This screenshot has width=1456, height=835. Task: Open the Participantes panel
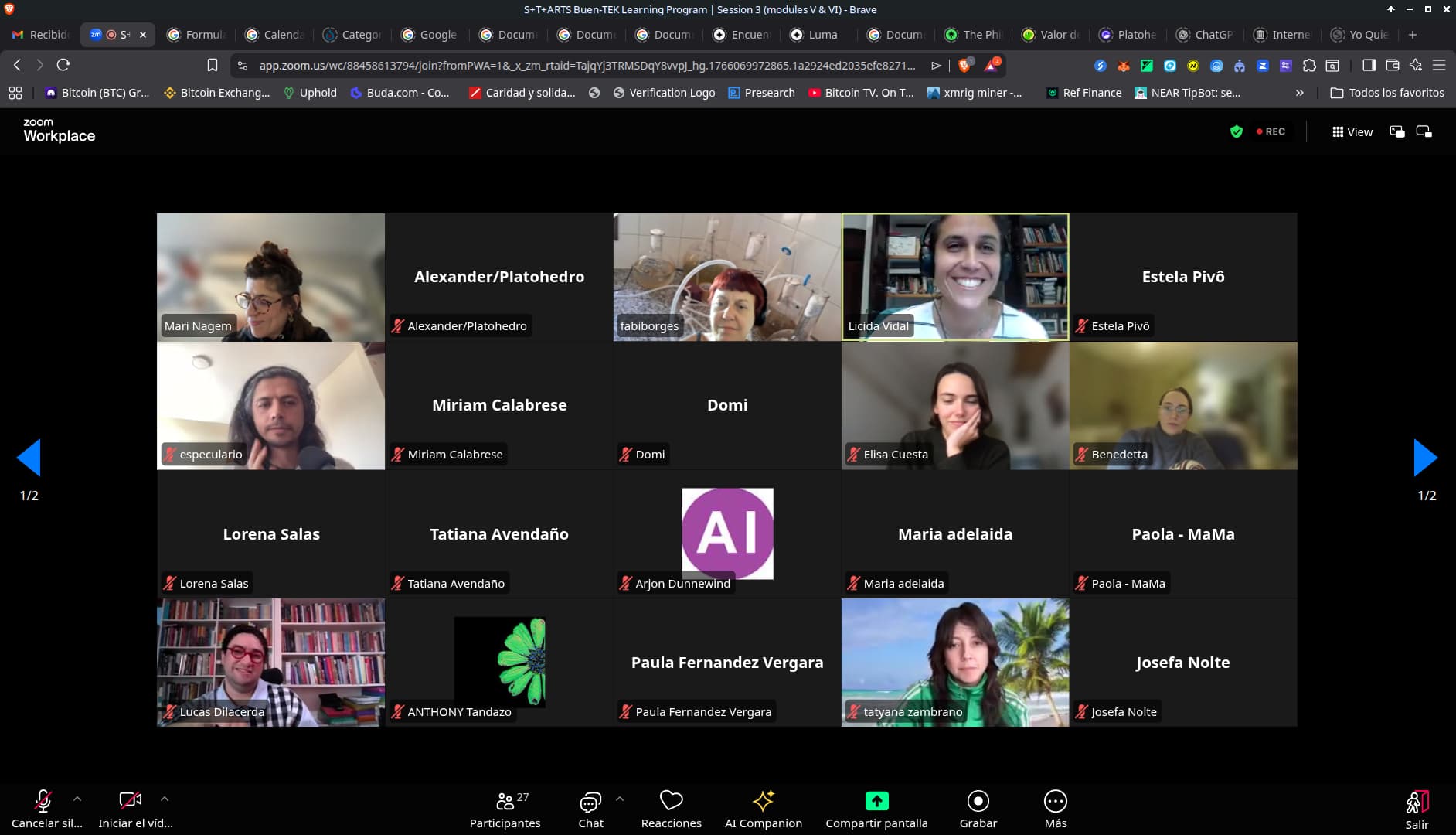pyautogui.click(x=505, y=809)
